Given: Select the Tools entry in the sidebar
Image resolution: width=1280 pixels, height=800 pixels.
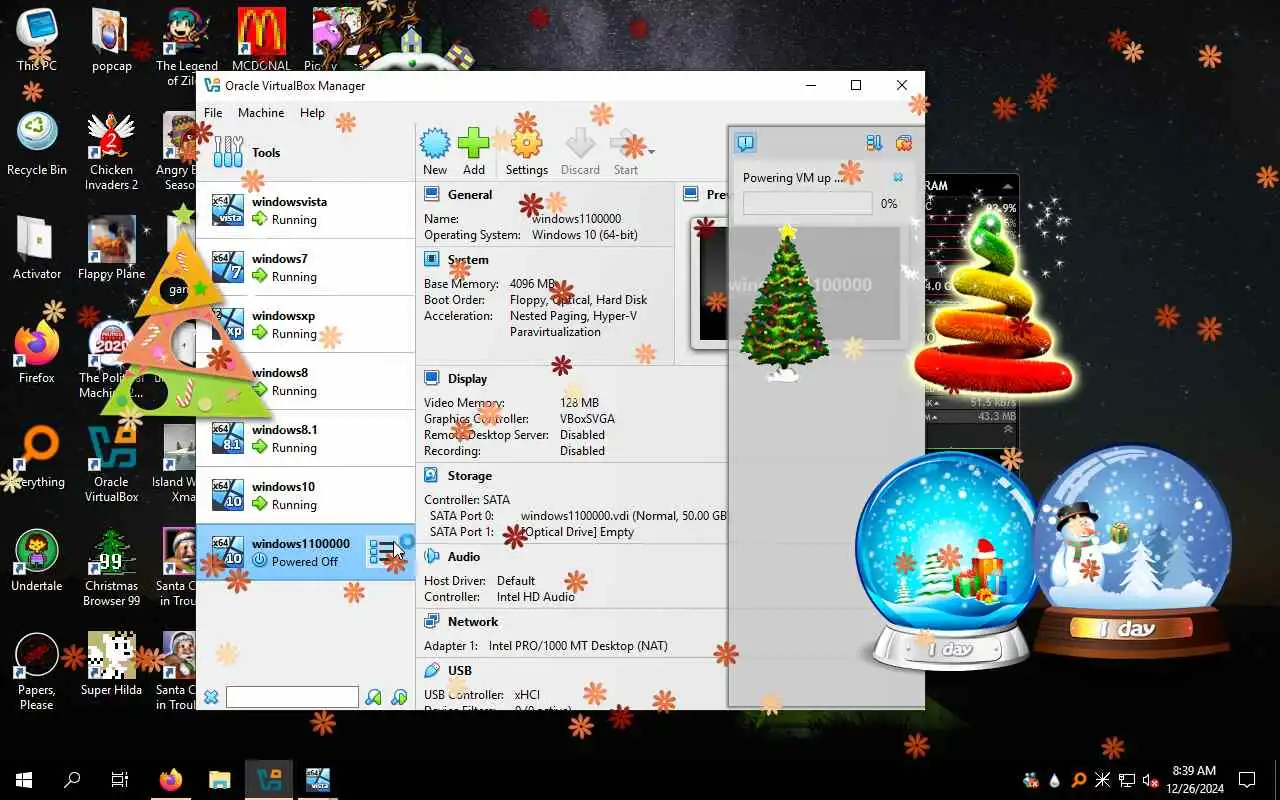Looking at the screenshot, I should click(x=305, y=152).
